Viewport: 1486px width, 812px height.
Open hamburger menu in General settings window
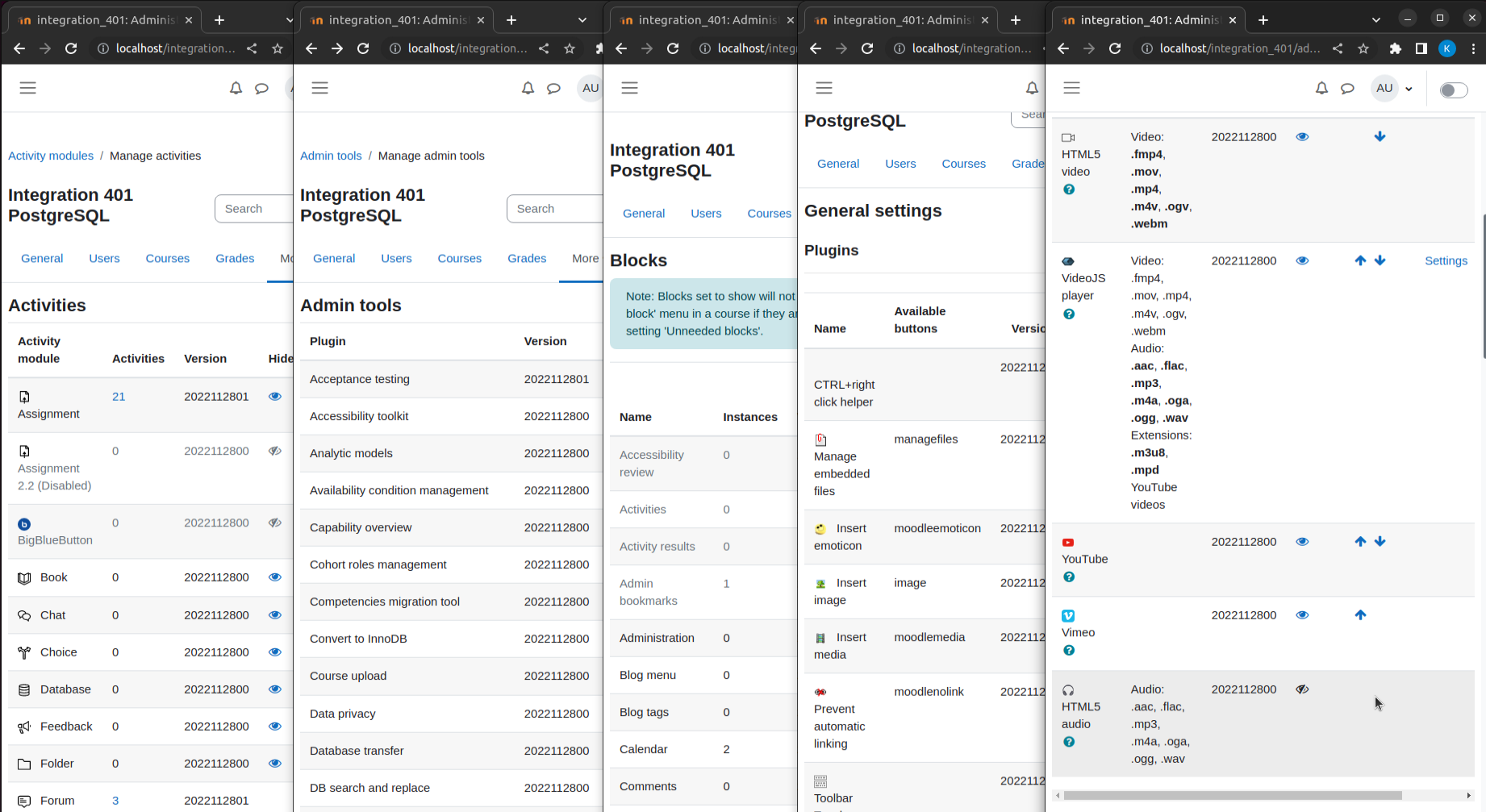pyautogui.click(x=824, y=88)
